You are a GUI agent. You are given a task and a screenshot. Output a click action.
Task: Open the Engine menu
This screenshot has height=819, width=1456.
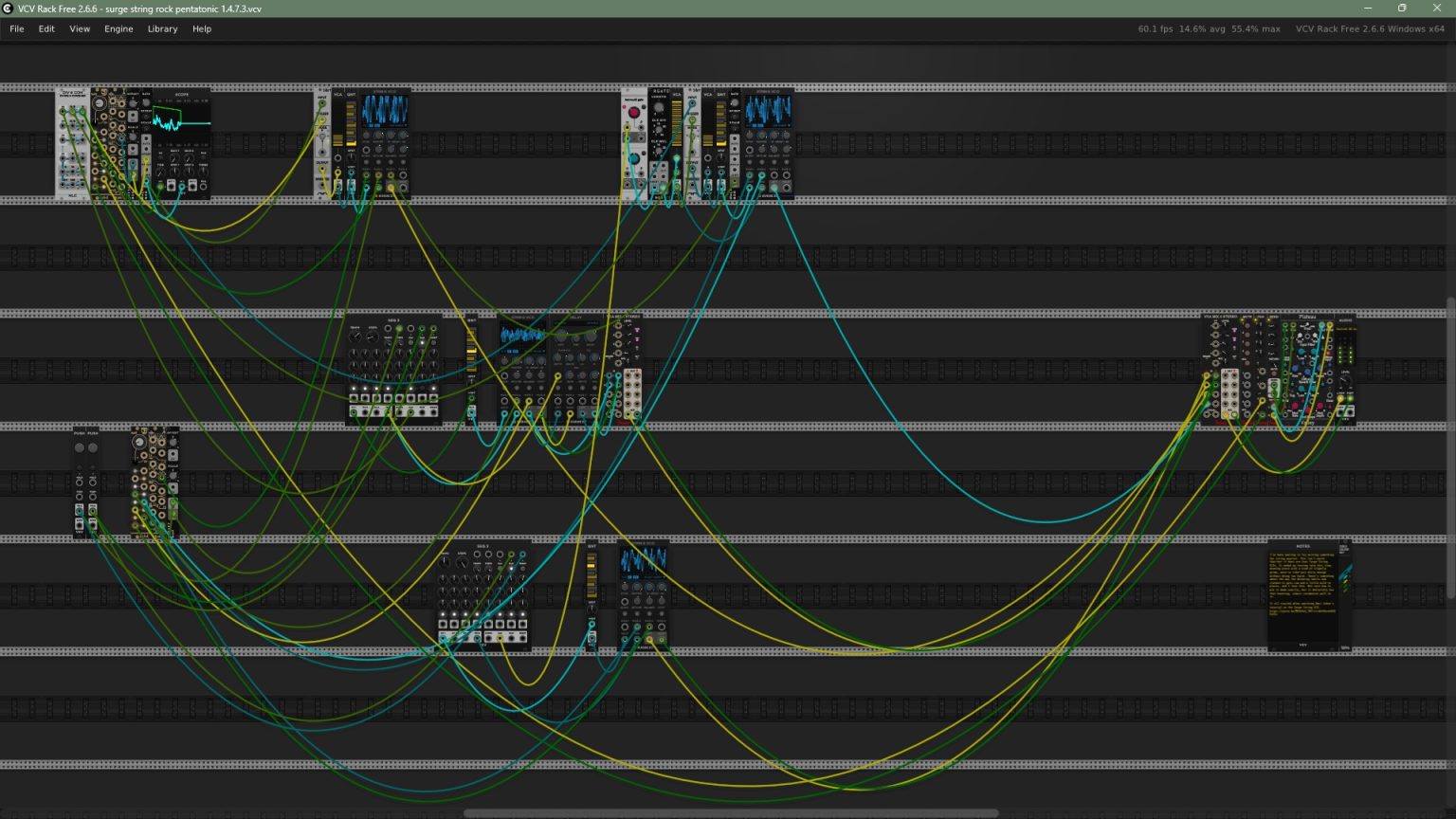[118, 28]
